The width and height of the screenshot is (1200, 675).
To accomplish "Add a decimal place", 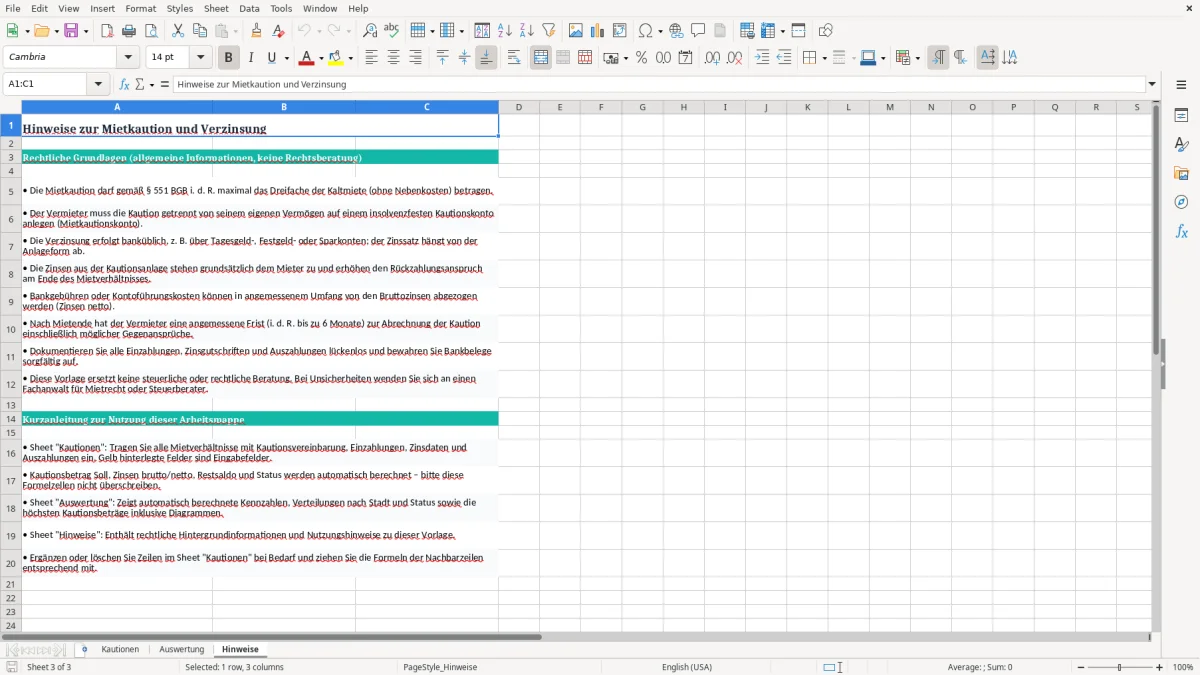I will 713,58.
